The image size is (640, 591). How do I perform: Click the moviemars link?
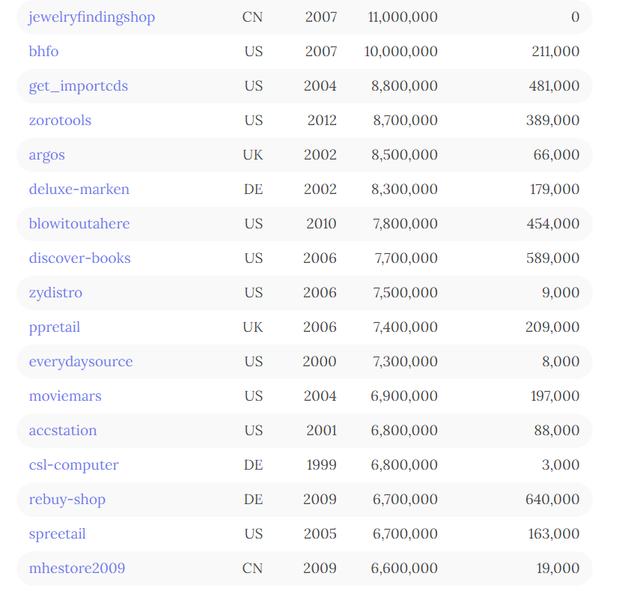[65, 396]
